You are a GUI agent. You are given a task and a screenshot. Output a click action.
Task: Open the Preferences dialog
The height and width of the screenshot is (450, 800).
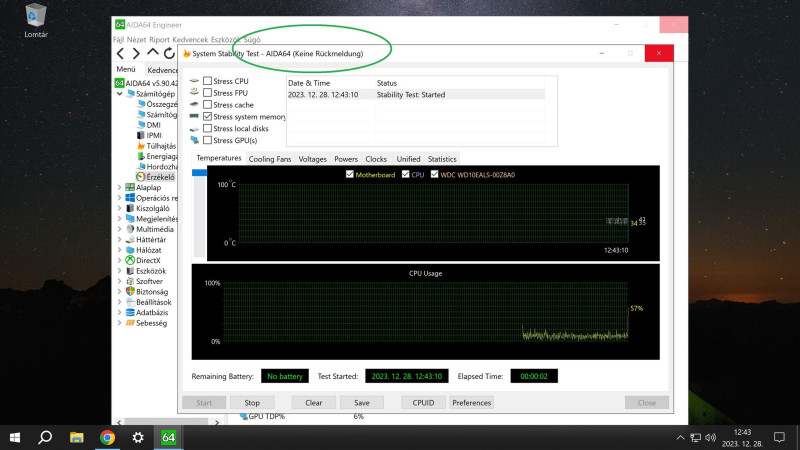pos(471,403)
